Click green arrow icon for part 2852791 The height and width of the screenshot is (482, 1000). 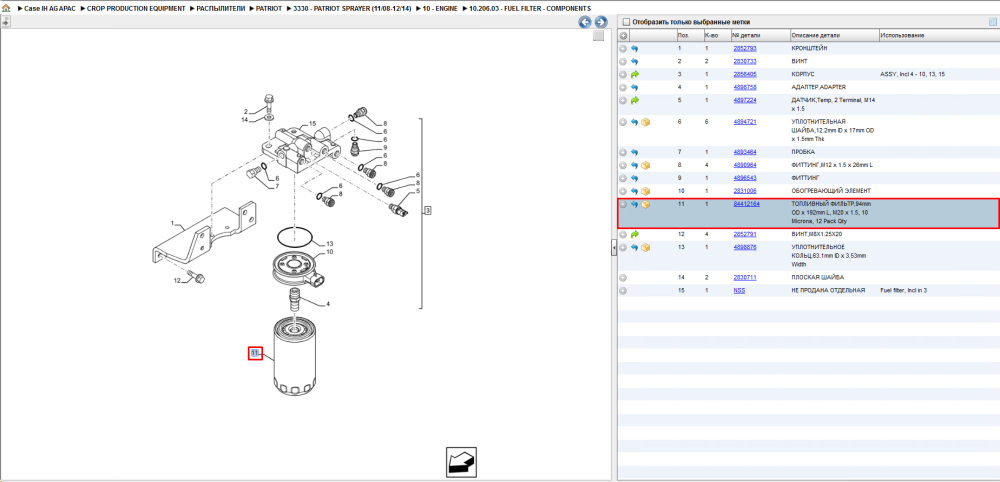[x=634, y=235]
